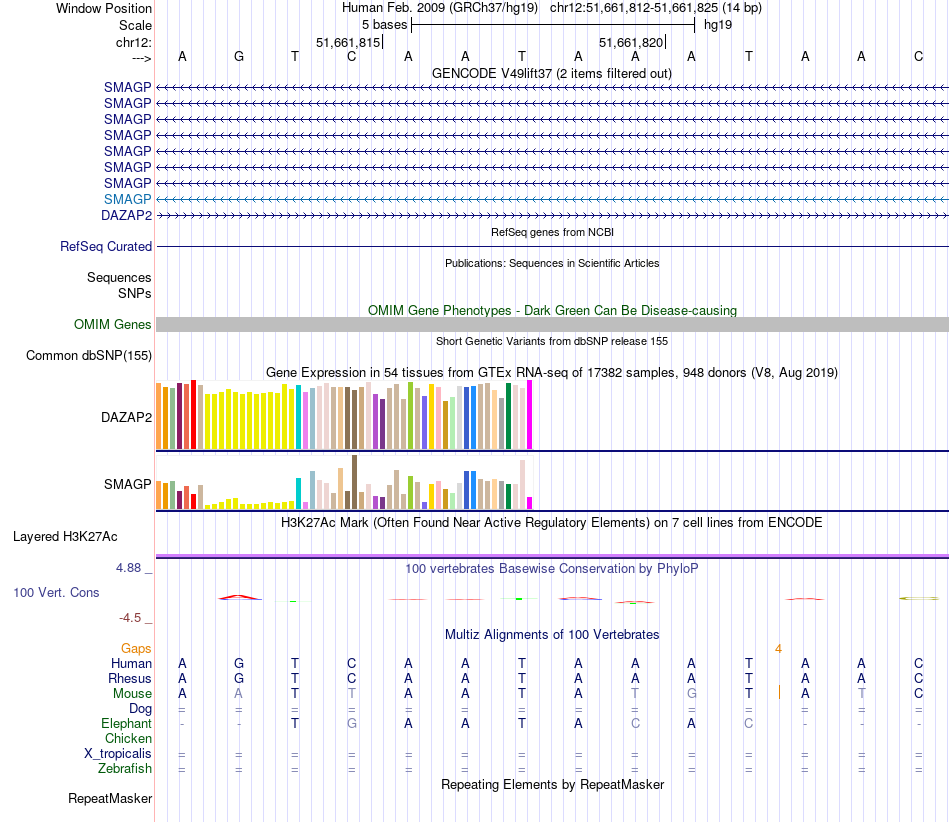Select the Chicken alignment row label

click(128, 738)
